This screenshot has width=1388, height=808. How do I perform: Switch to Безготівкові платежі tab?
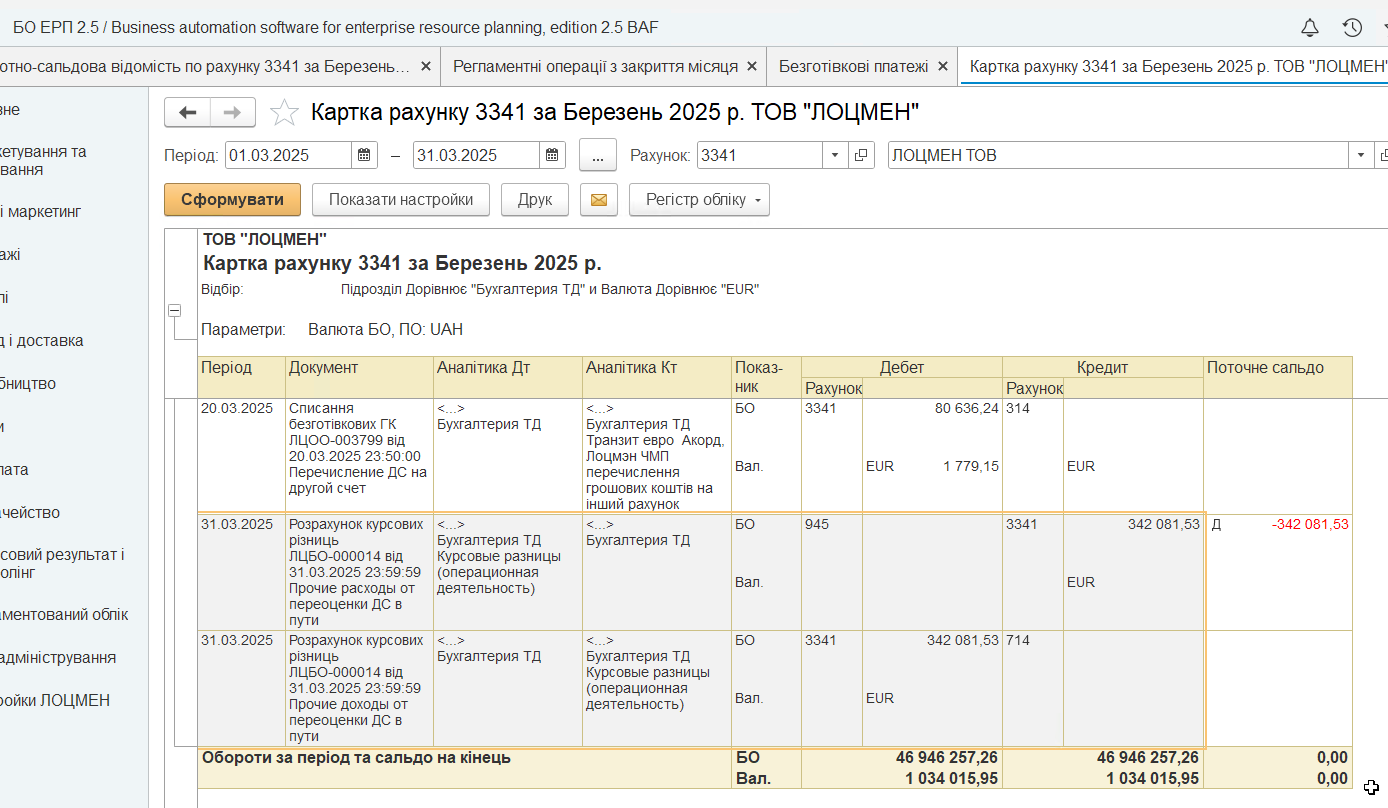tap(853, 66)
